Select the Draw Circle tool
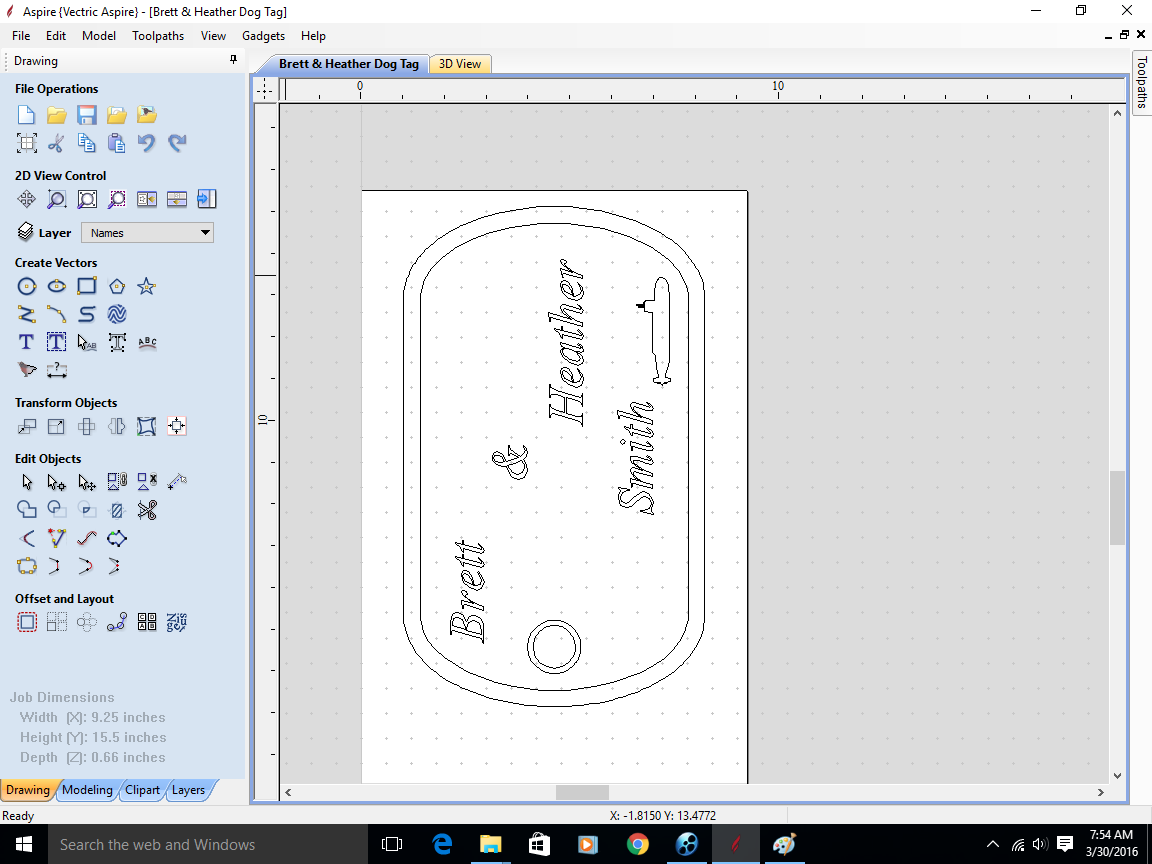This screenshot has width=1152, height=864. click(x=26, y=287)
